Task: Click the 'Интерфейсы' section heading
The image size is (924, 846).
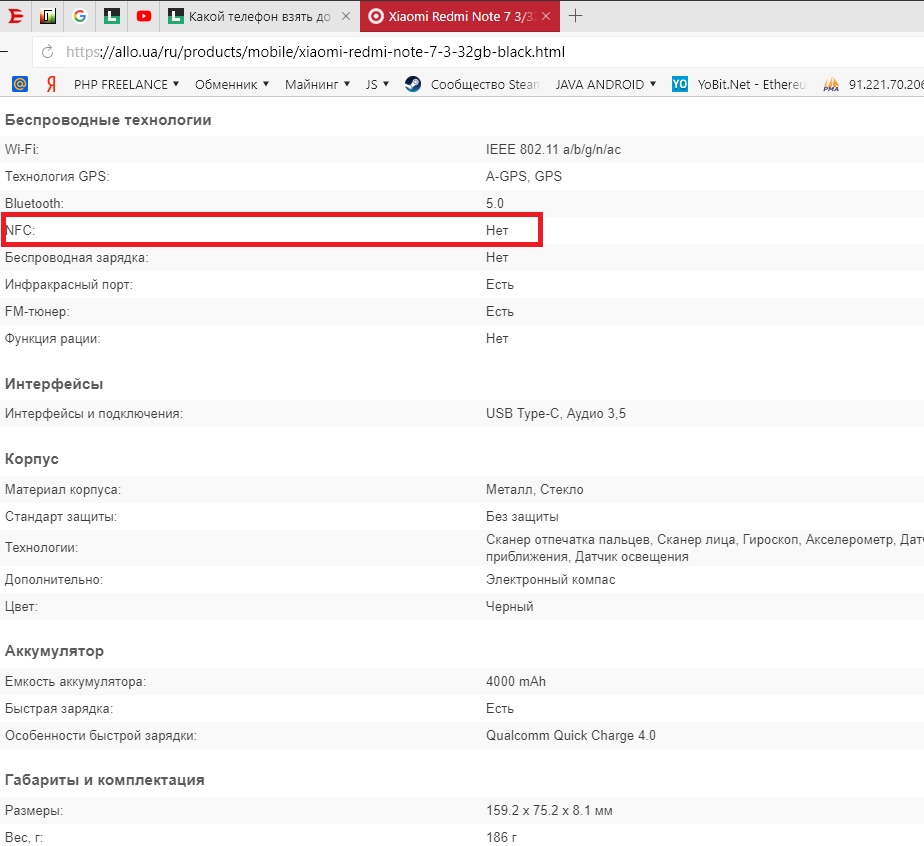Action: coord(54,384)
